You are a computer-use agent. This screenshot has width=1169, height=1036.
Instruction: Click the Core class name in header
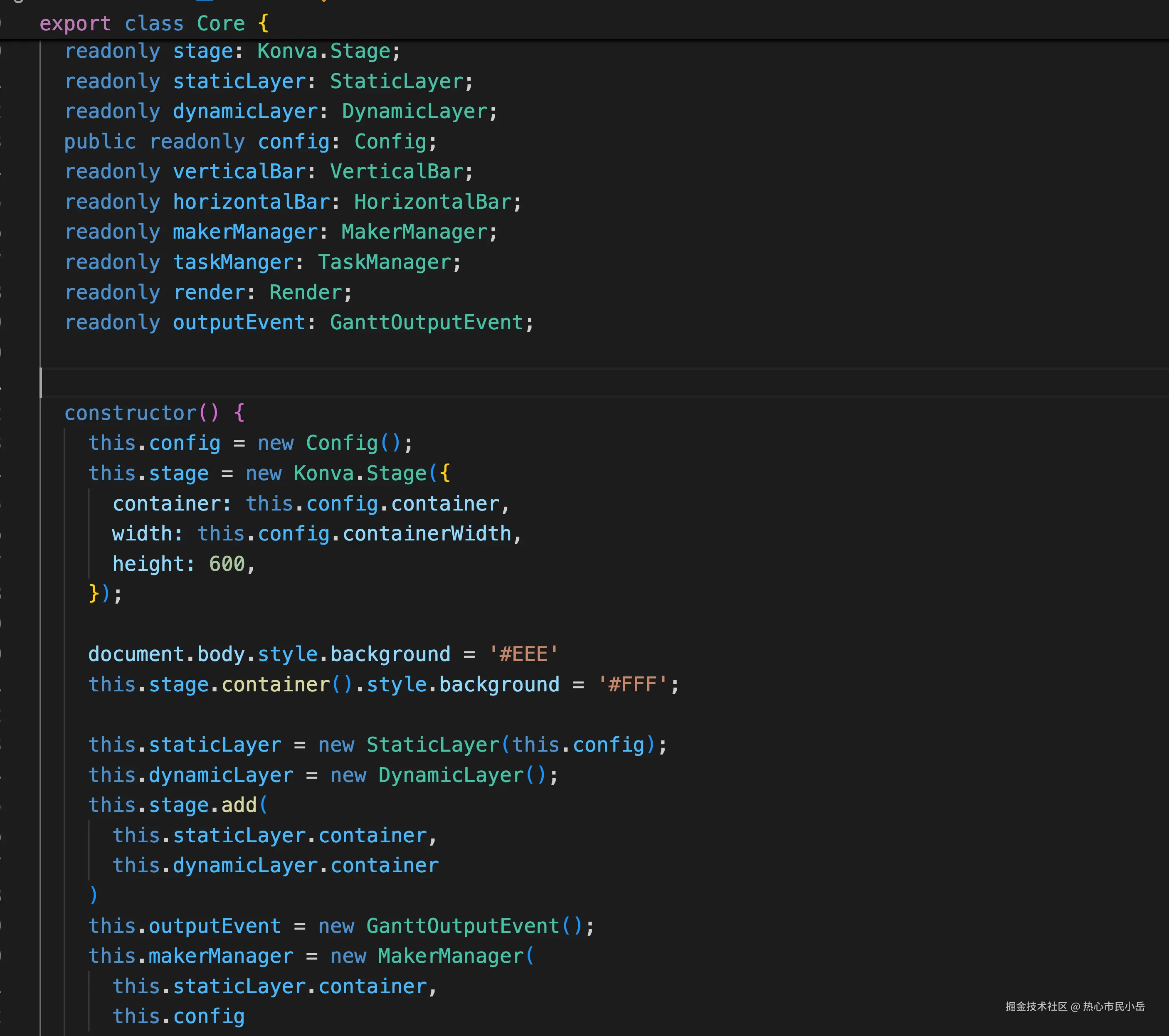point(220,23)
